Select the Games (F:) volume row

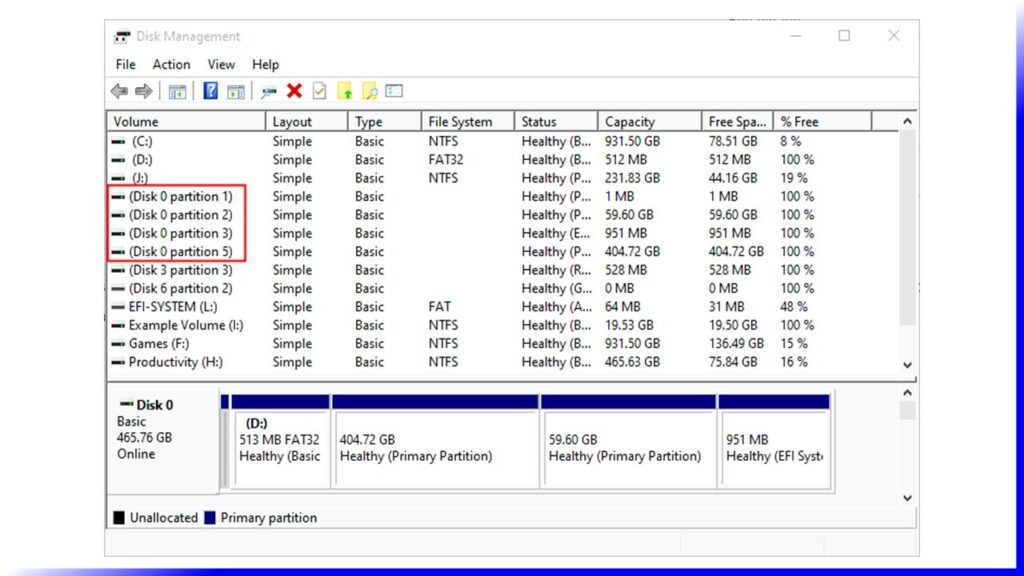[x=158, y=344]
